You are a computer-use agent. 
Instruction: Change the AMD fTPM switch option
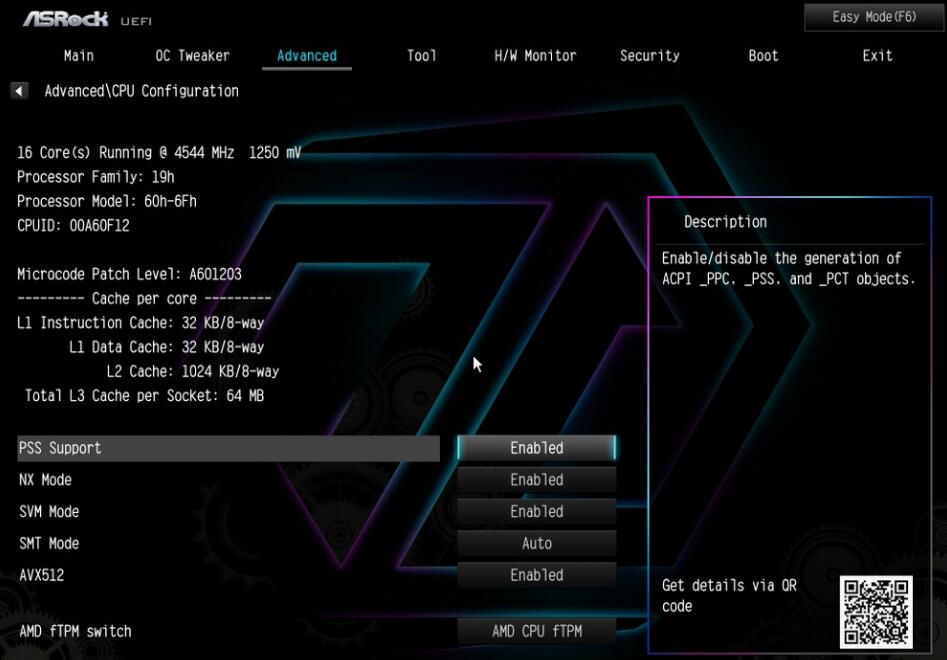536,631
